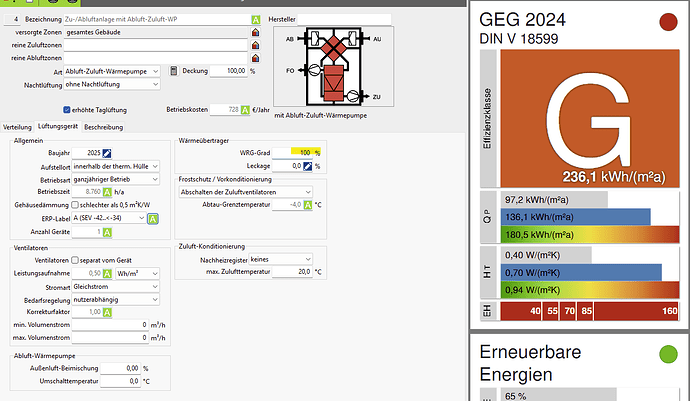The image size is (690, 401).
Task: Switch to the Verteilung tab
Action: click(17, 128)
